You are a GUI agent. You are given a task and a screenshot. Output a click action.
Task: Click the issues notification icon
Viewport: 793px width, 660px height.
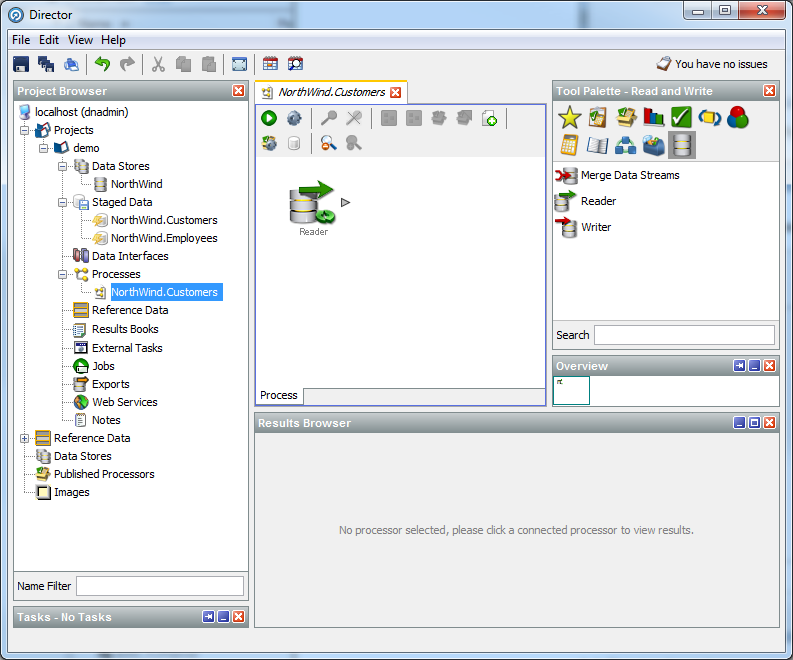664,64
